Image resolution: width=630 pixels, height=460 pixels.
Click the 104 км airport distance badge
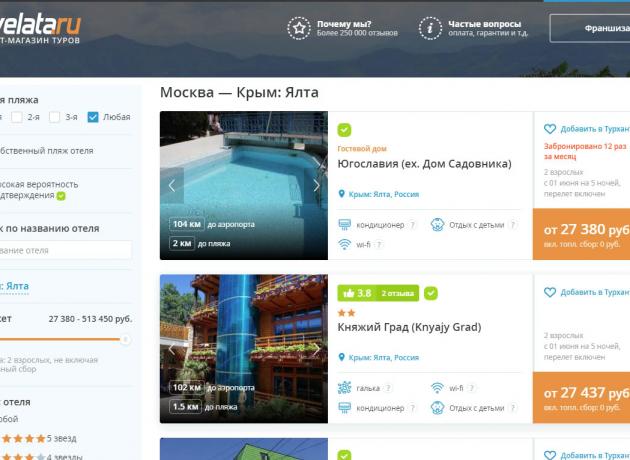(x=187, y=224)
